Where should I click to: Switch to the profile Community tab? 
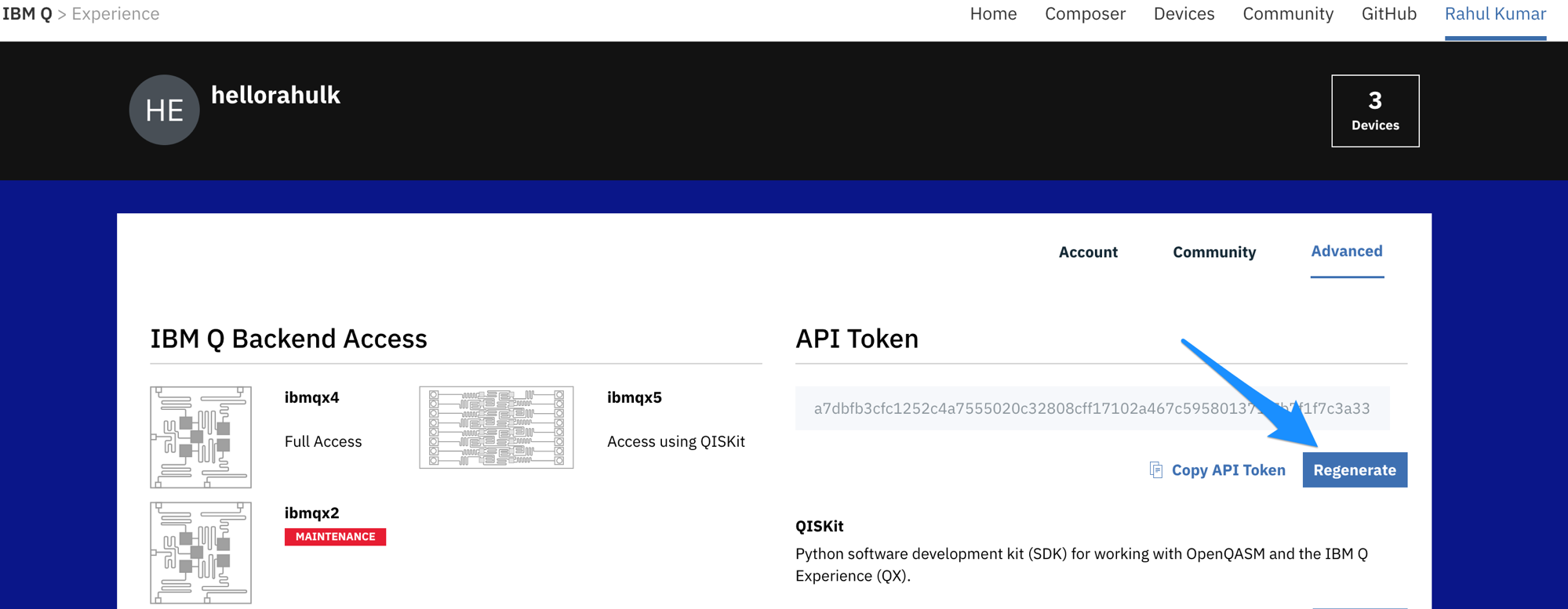pos(1213,252)
